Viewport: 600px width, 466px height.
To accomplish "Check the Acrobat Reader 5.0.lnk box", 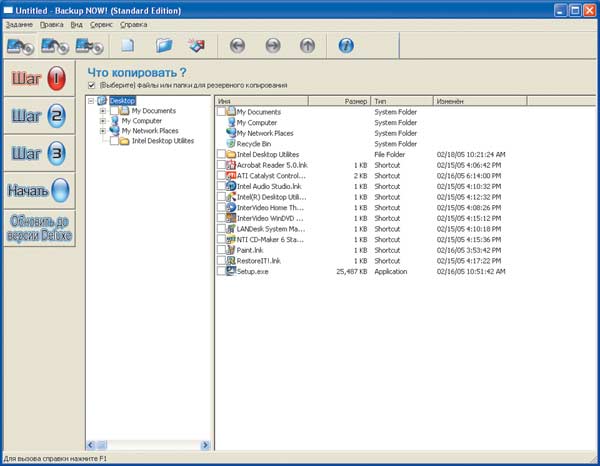I will [221, 165].
